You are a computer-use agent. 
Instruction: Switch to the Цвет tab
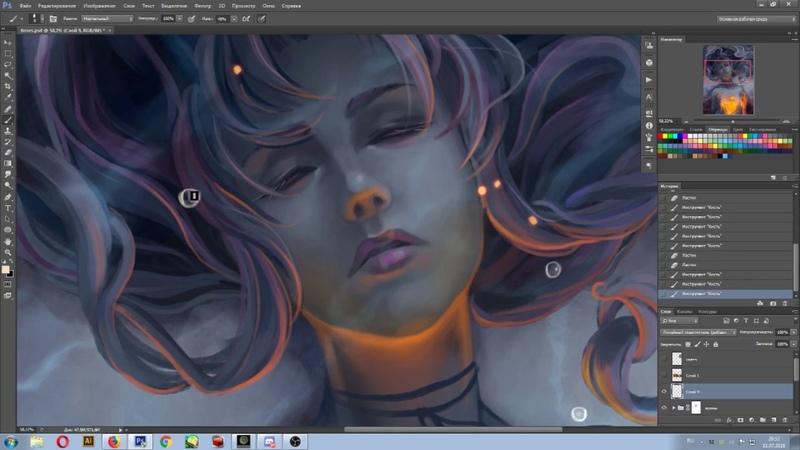(738, 130)
